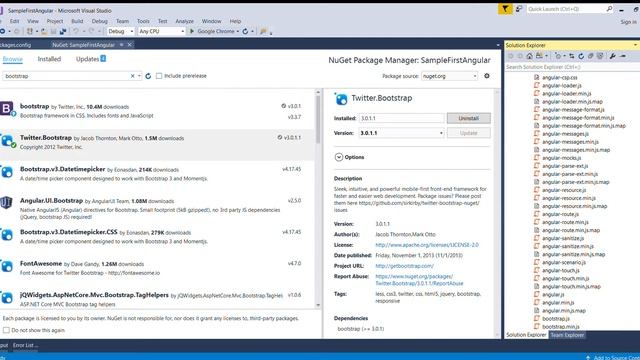
Task: Click Collapse All icon in Solution Explorer
Action: [x=590, y=56]
